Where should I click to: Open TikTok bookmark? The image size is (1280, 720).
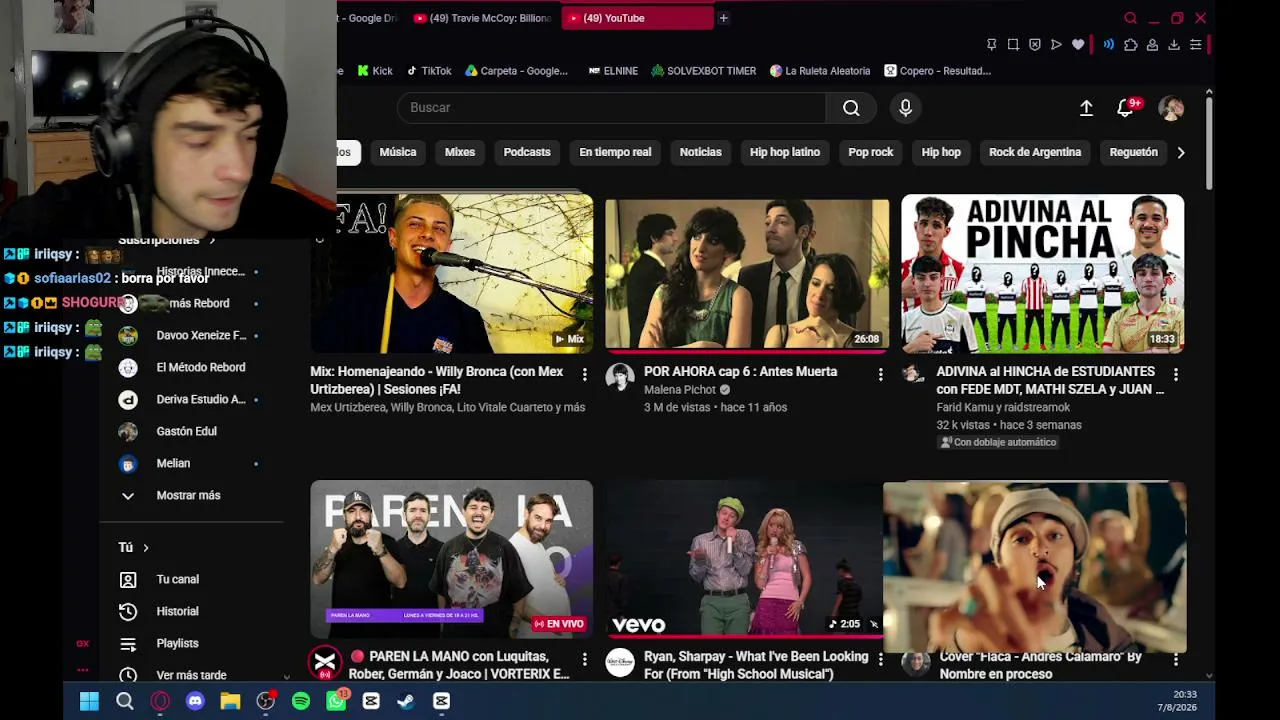(x=428, y=71)
